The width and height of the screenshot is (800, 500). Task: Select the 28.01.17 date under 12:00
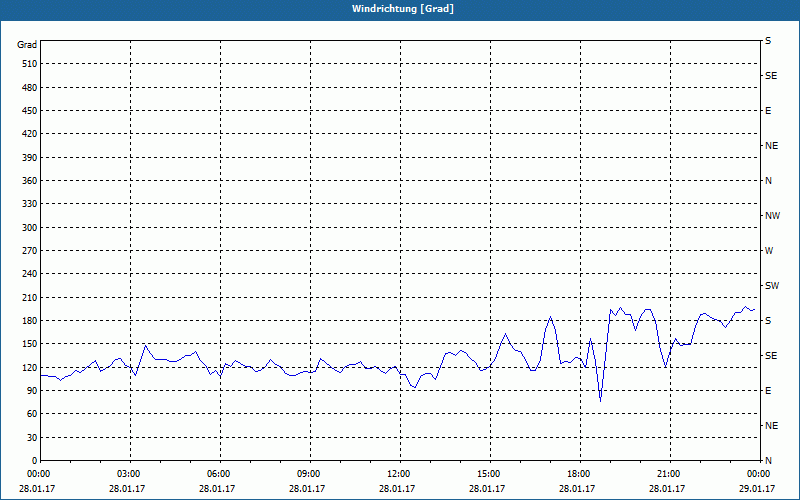(397, 489)
